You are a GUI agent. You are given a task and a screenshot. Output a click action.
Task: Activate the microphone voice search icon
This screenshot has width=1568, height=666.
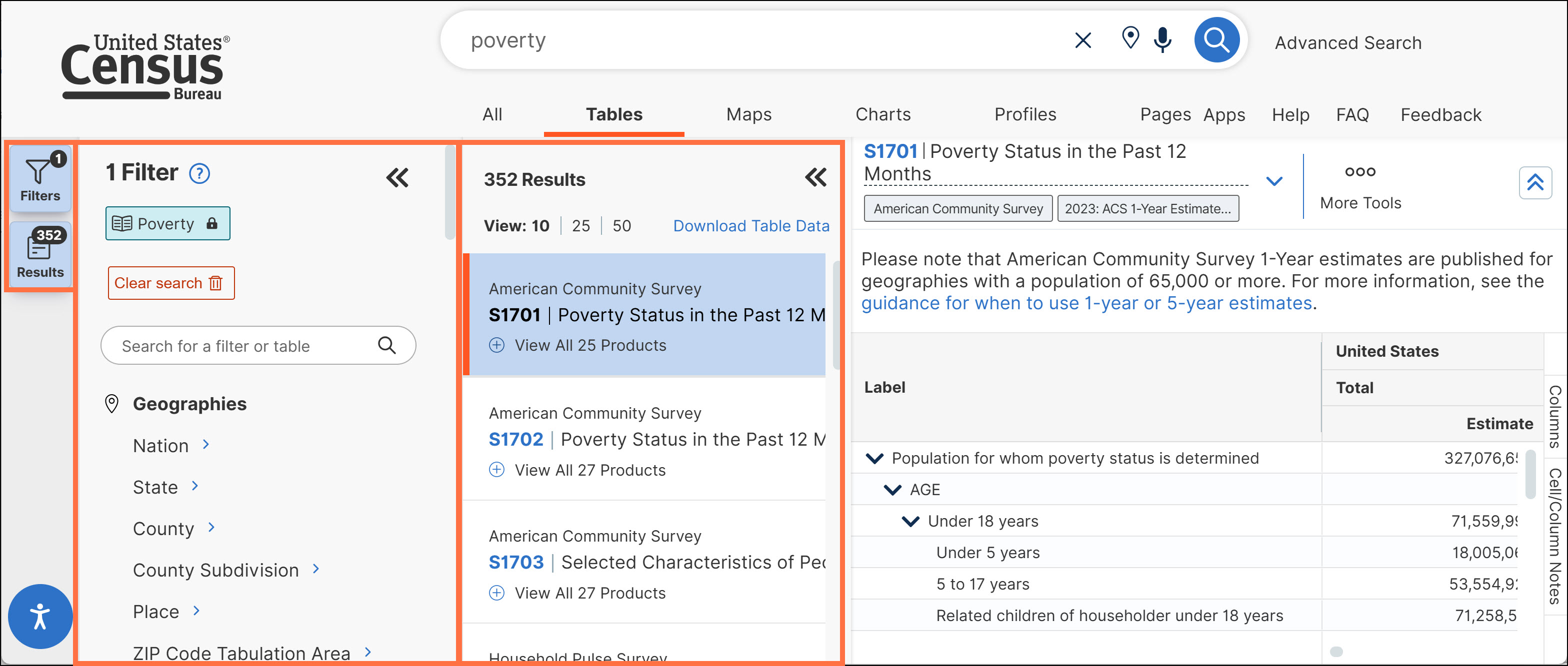point(1162,40)
